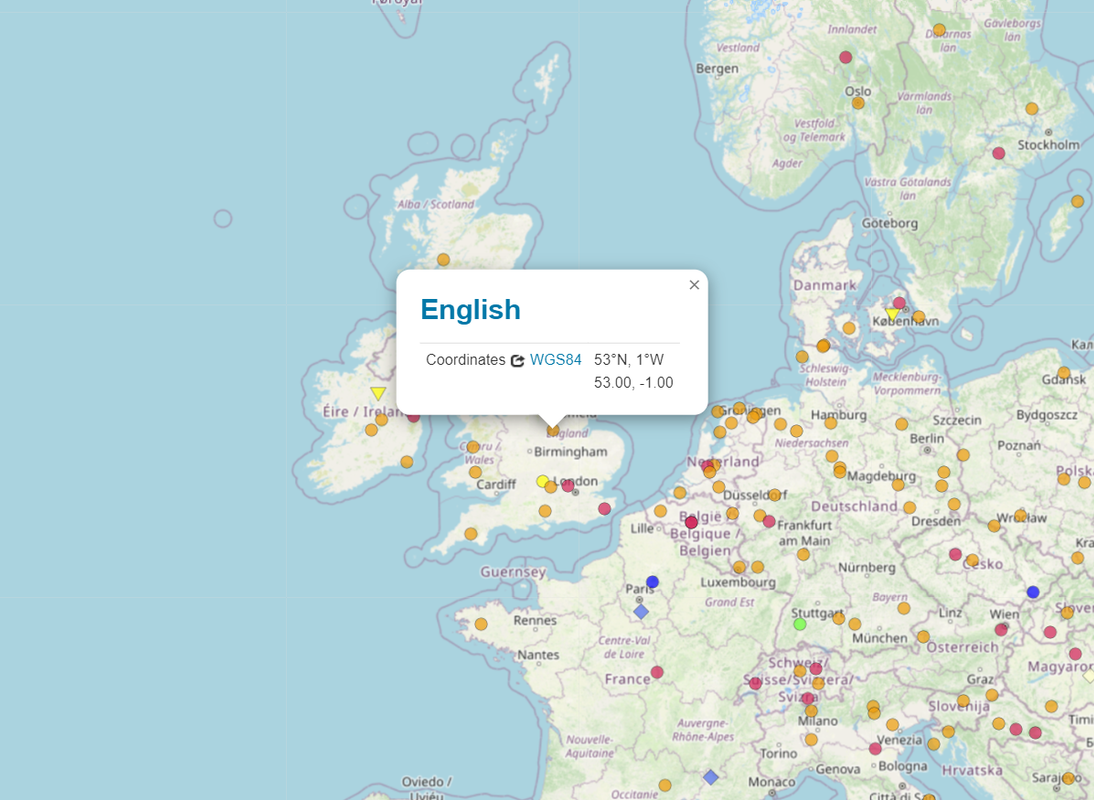The image size is (1094, 800).
Task: Click the orange marker near Torino
Action: pos(811,739)
